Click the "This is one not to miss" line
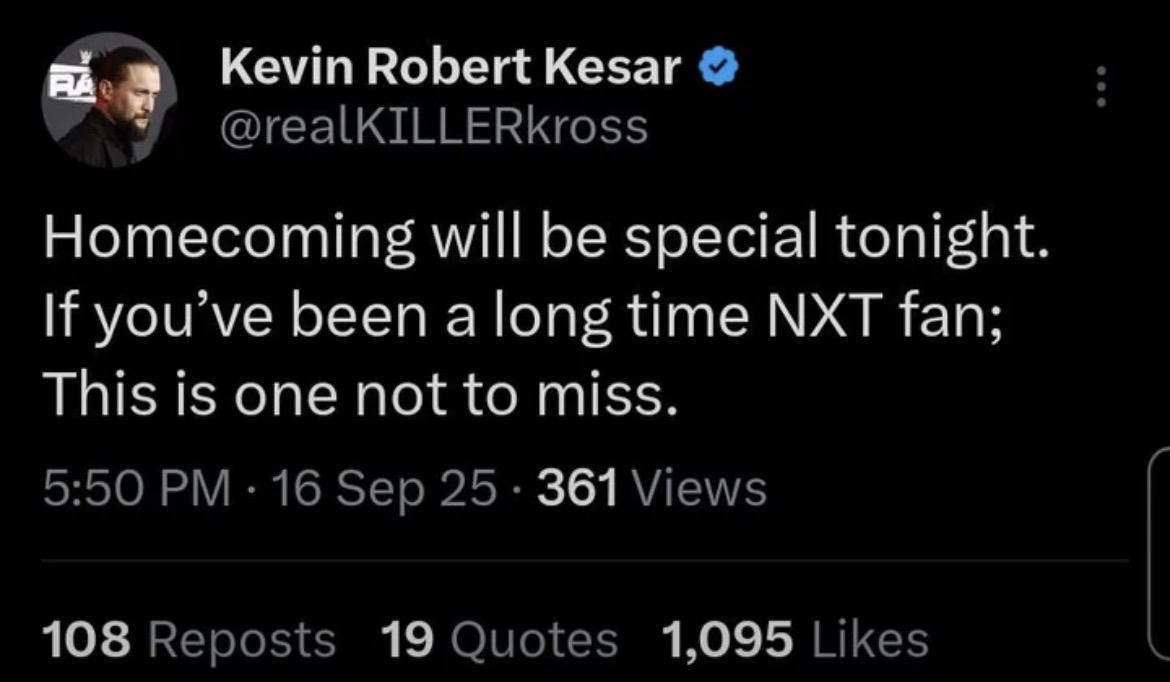This screenshot has height=682, width=1170. point(361,394)
